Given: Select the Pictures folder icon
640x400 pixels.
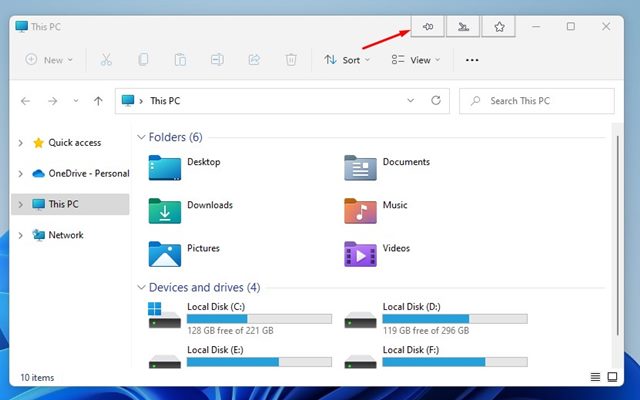Looking at the screenshot, I should [x=164, y=254].
